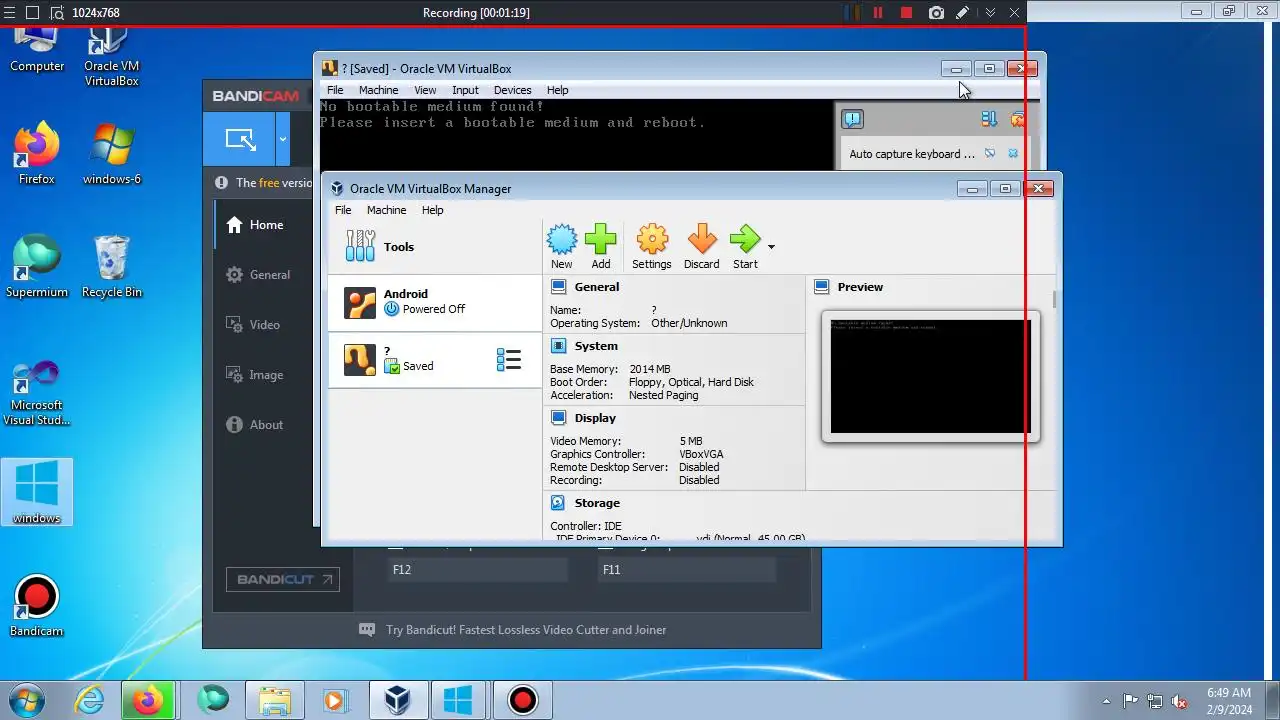Viewport: 1280px width, 720px height.
Task: Click the muted volume tray icon
Action: point(1179,701)
